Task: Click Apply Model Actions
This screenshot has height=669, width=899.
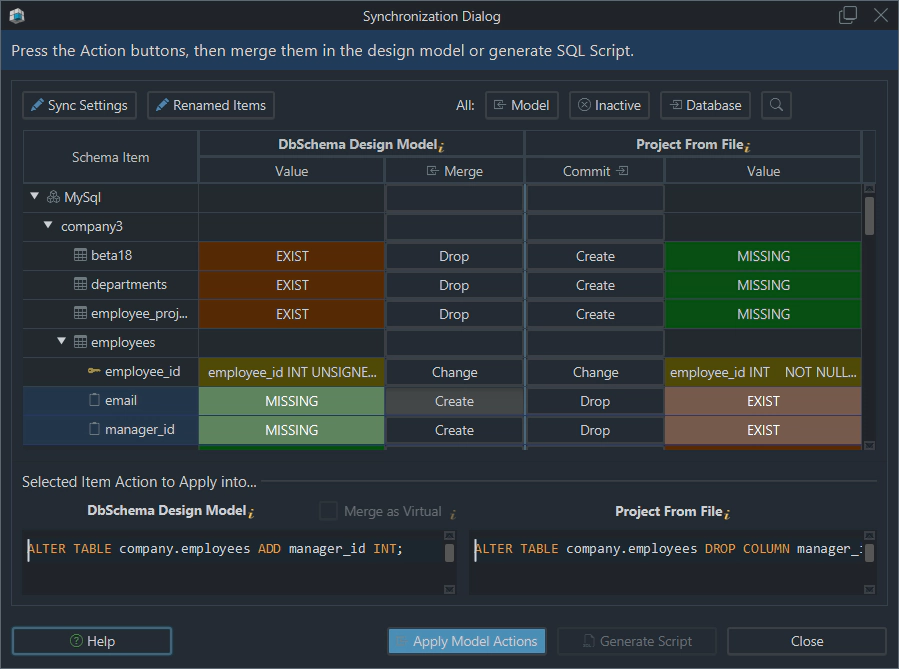Action: coord(467,641)
